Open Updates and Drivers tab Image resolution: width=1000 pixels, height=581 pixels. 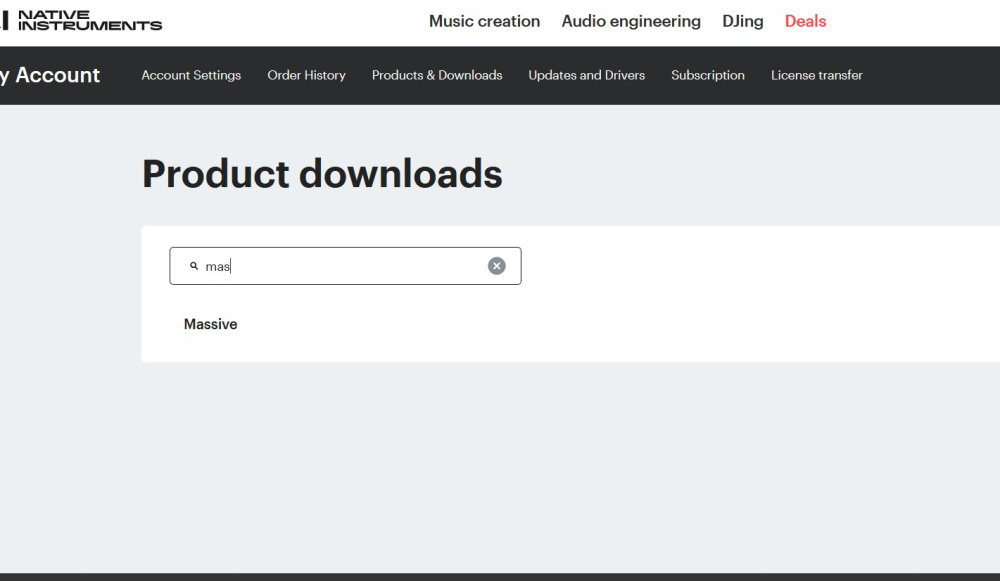(586, 75)
